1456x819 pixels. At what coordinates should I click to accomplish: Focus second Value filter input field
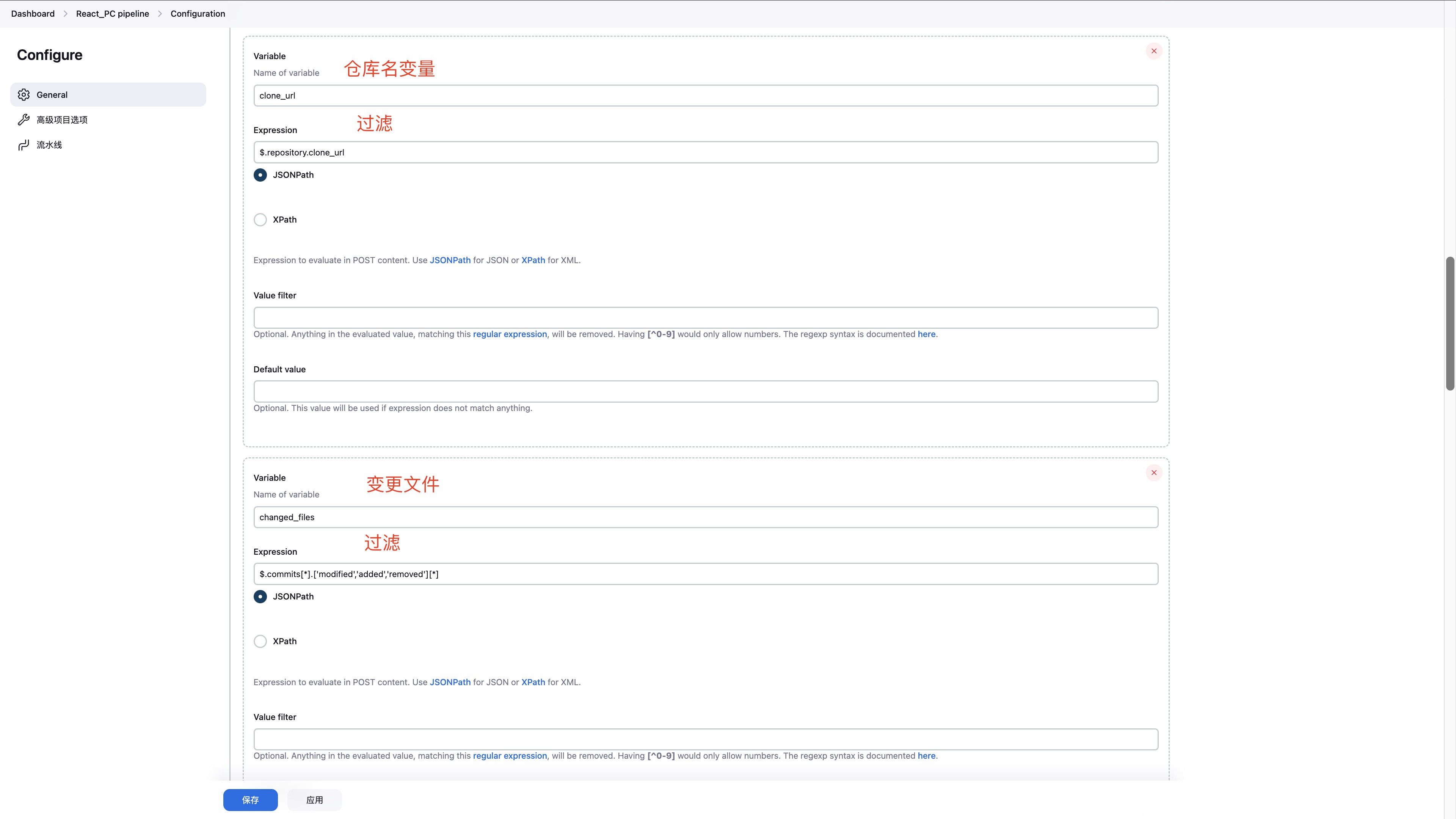(x=705, y=739)
